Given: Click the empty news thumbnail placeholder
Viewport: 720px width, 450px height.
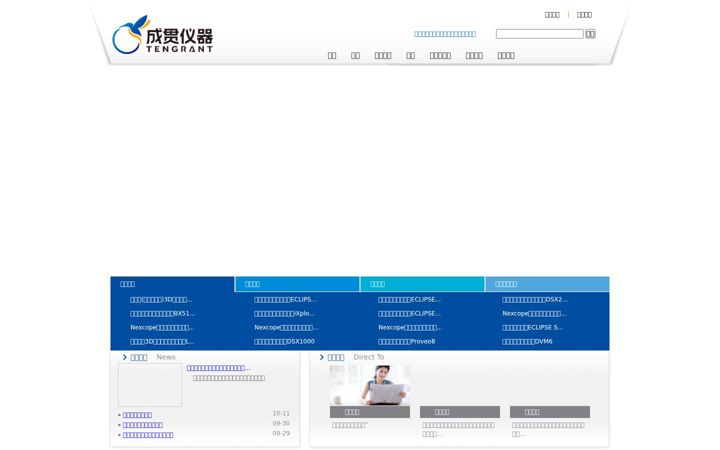Looking at the screenshot, I should [150, 385].
